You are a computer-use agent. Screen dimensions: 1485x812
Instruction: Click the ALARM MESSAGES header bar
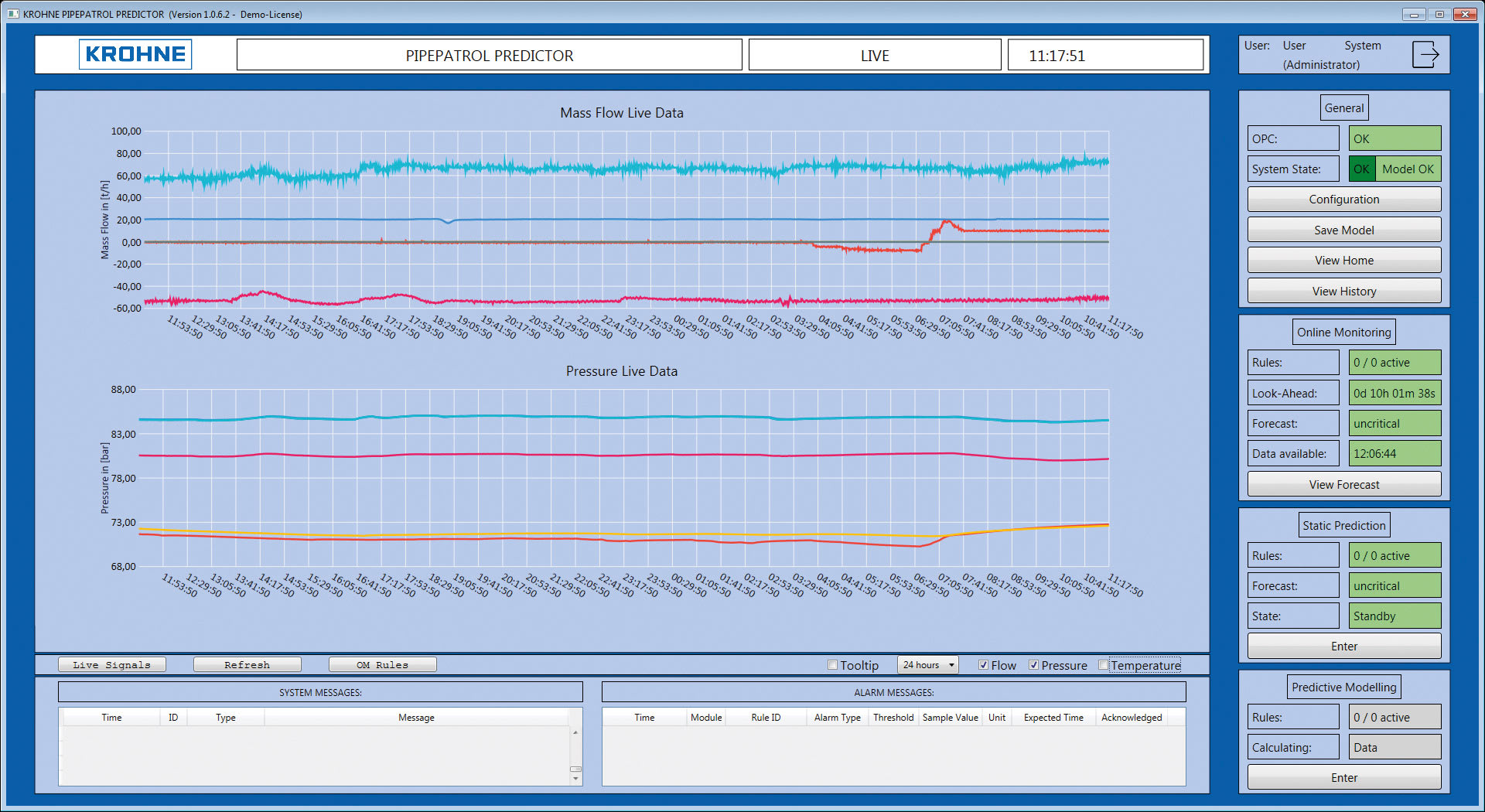(893, 693)
